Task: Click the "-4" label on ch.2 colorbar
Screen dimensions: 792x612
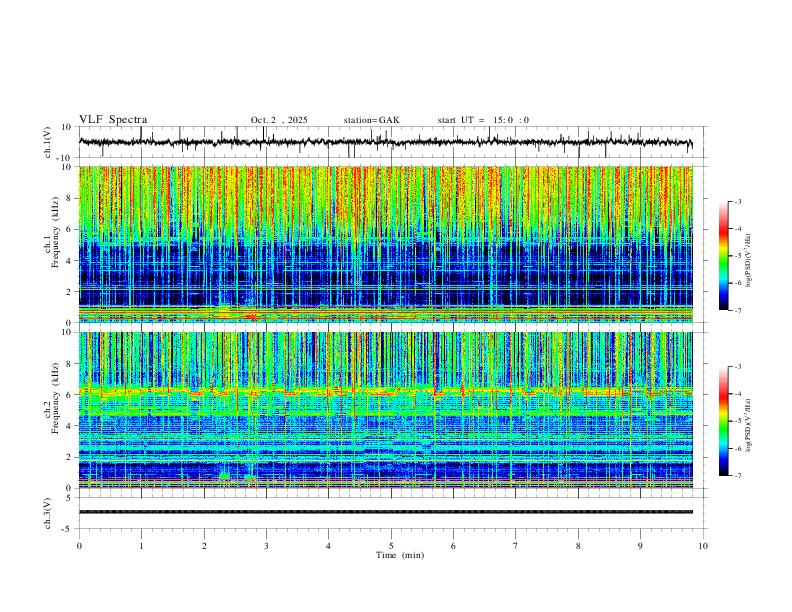Action: [737, 394]
